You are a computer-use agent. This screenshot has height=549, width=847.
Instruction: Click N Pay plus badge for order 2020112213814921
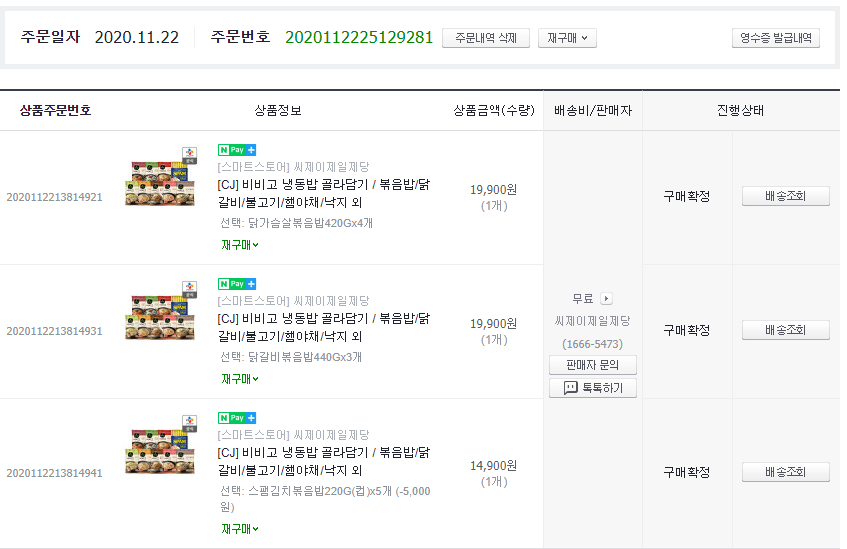237,150
